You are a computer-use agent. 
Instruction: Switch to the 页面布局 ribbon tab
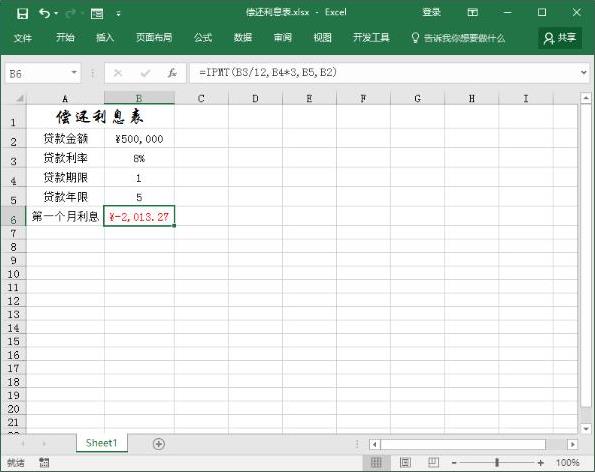point(154,38)
